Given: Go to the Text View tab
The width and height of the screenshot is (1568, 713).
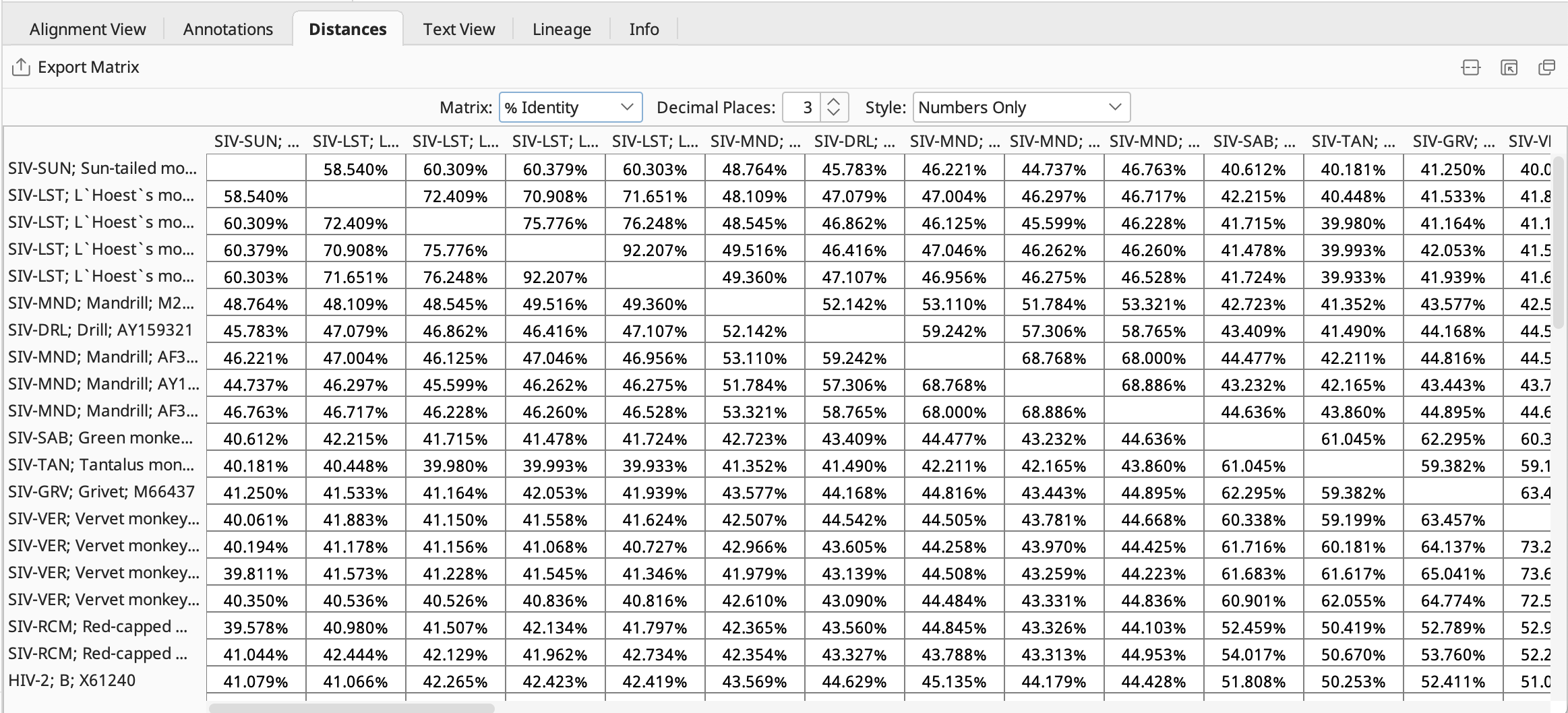Looking at the screenshot, I should click(x=459, y=29).
